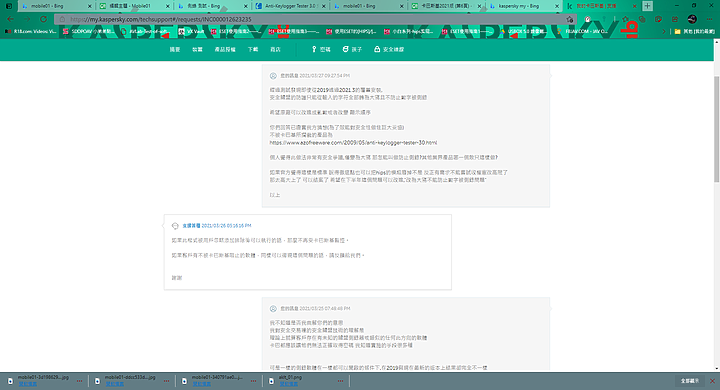Expand the bookmarks overflow chevron
The width and height of the screenshot is (720, 390).
664,31
